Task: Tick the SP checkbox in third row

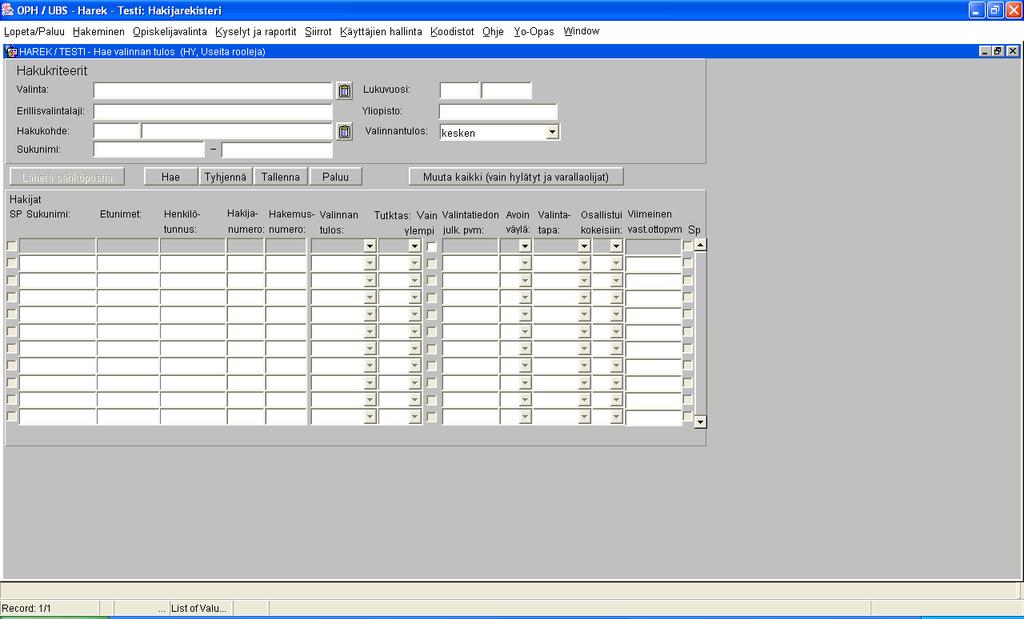Action: click(x=12, y=280)
